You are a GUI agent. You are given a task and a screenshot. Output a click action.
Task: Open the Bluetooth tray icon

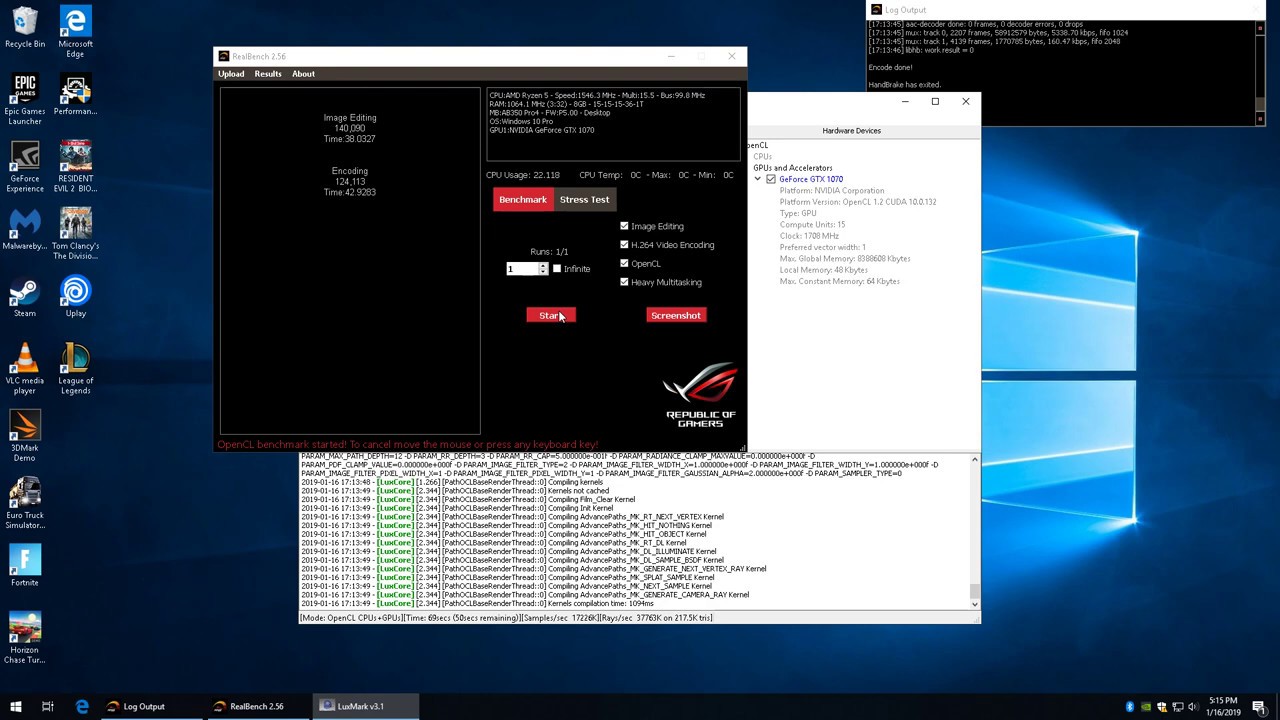click(1130, 707)
